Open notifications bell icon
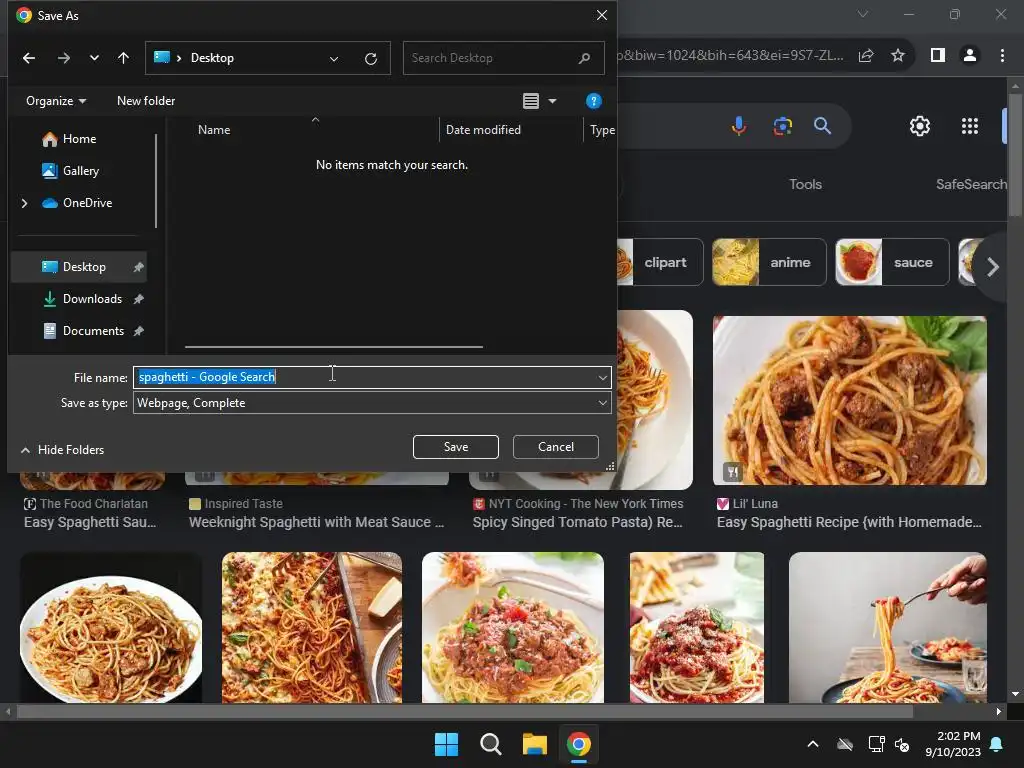 (x=997, y=744)
